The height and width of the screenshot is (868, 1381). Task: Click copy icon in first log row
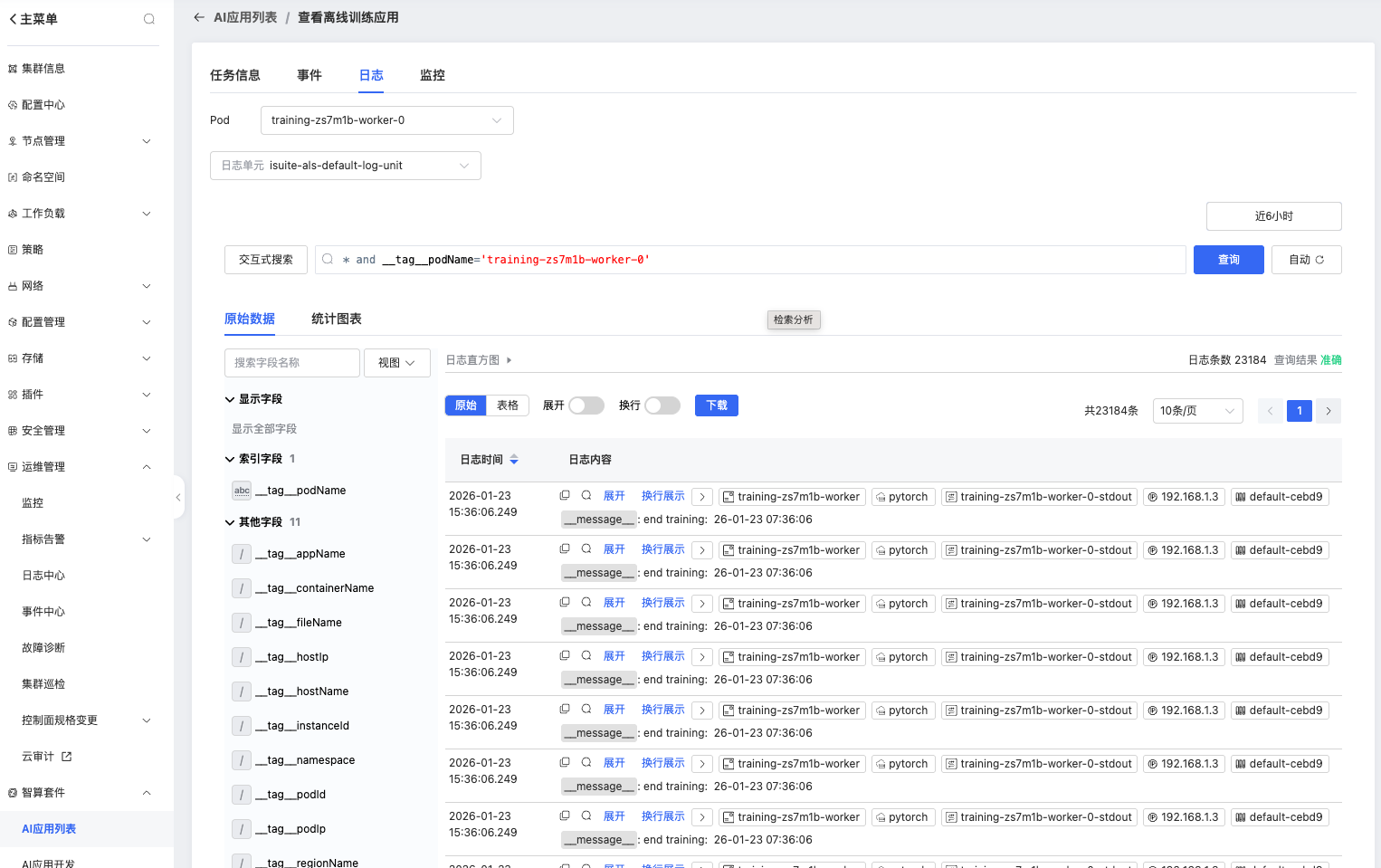pyautogui.click(x=565, y=496)
